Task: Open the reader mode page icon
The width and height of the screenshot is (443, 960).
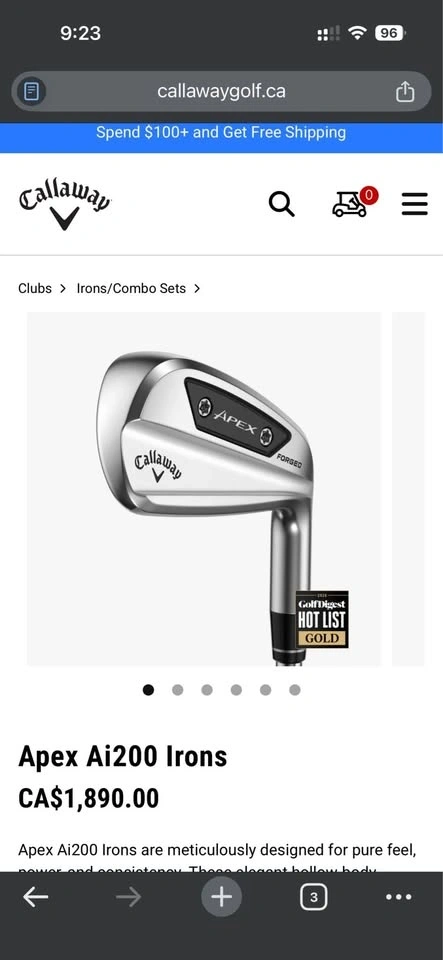Action: click(x=31, y=92)
